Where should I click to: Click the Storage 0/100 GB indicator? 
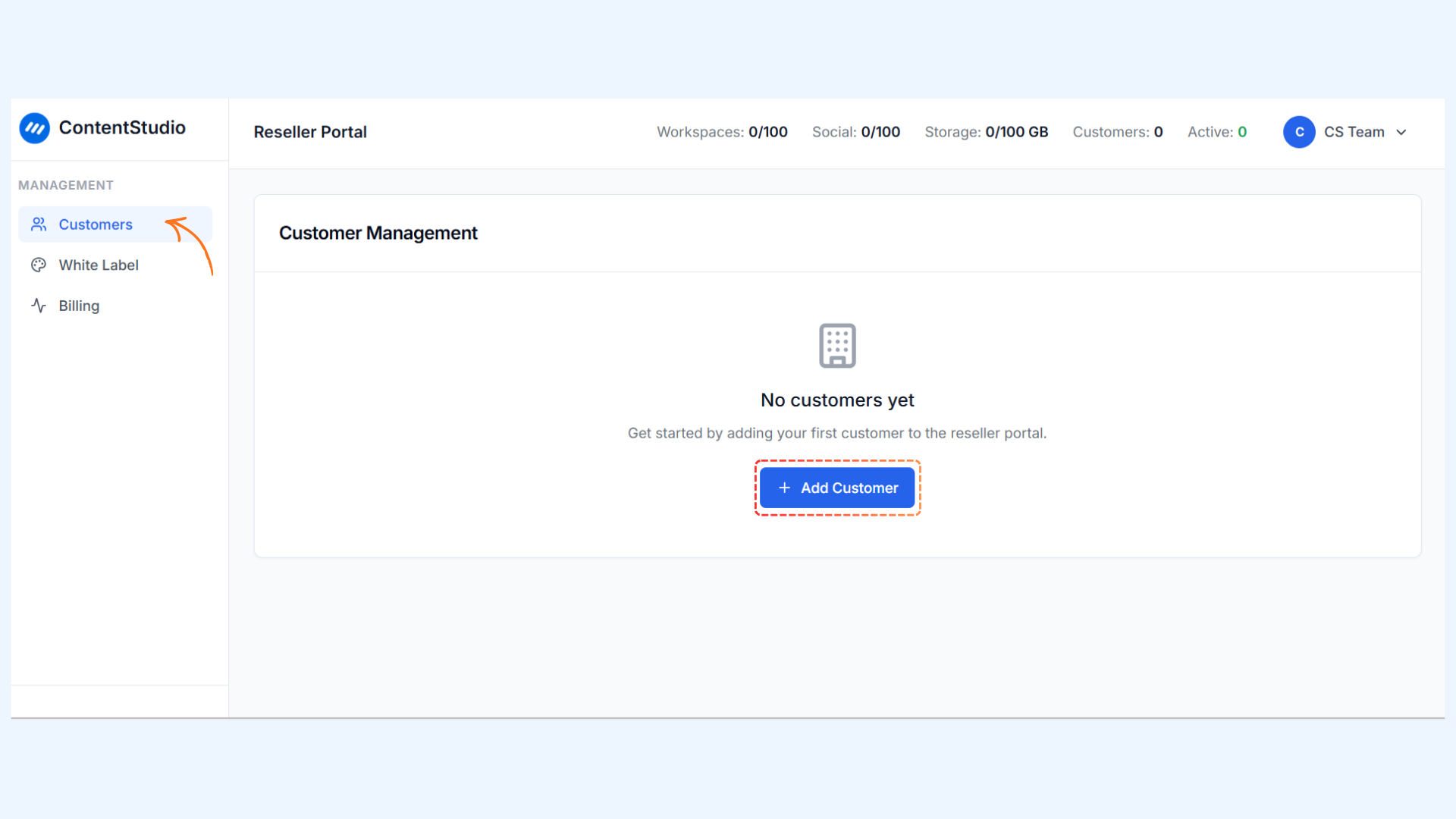pos(986,132)
